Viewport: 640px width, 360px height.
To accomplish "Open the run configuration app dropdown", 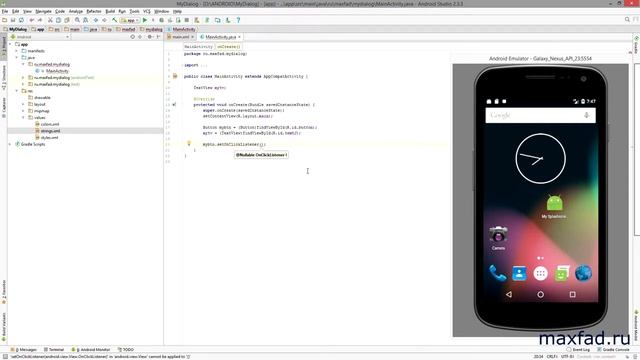I will pyautogui.click(x=129, y=20).
